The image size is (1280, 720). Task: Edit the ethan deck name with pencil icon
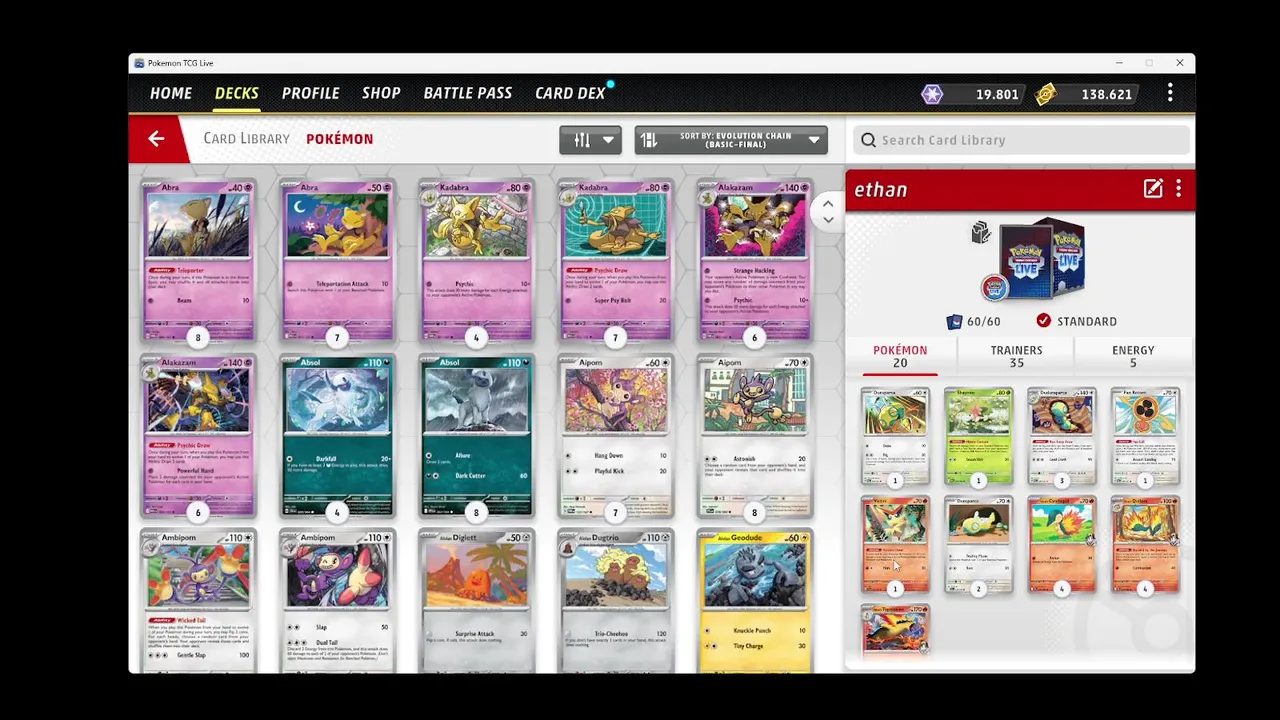[1153, 189]
